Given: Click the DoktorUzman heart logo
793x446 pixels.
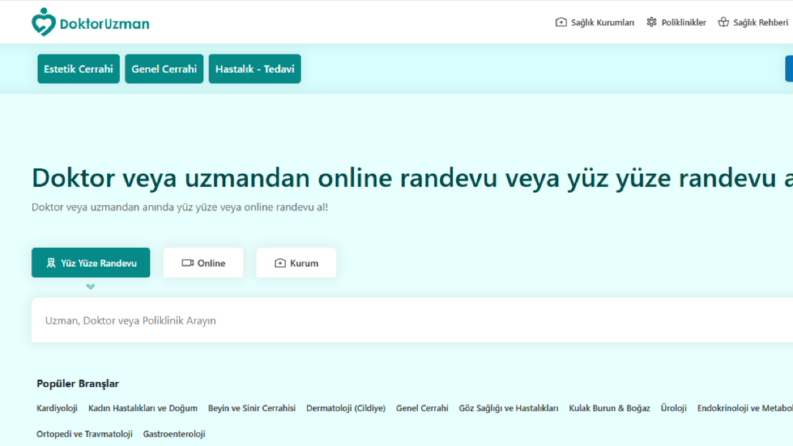Looking at the screenshot, I should coord(43,22).
